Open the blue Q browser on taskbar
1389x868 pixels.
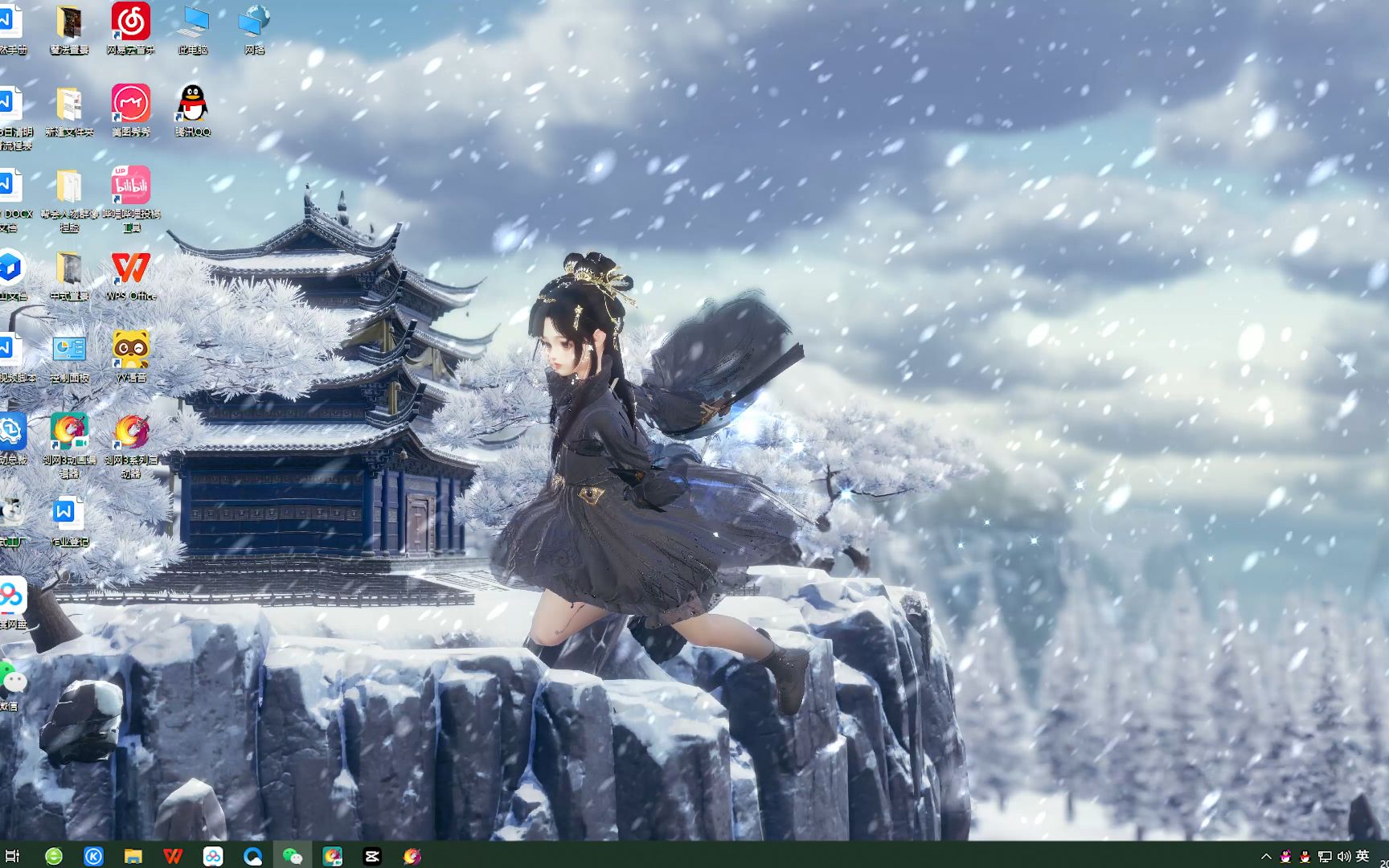pyautogui.click(x=252, y=856)
